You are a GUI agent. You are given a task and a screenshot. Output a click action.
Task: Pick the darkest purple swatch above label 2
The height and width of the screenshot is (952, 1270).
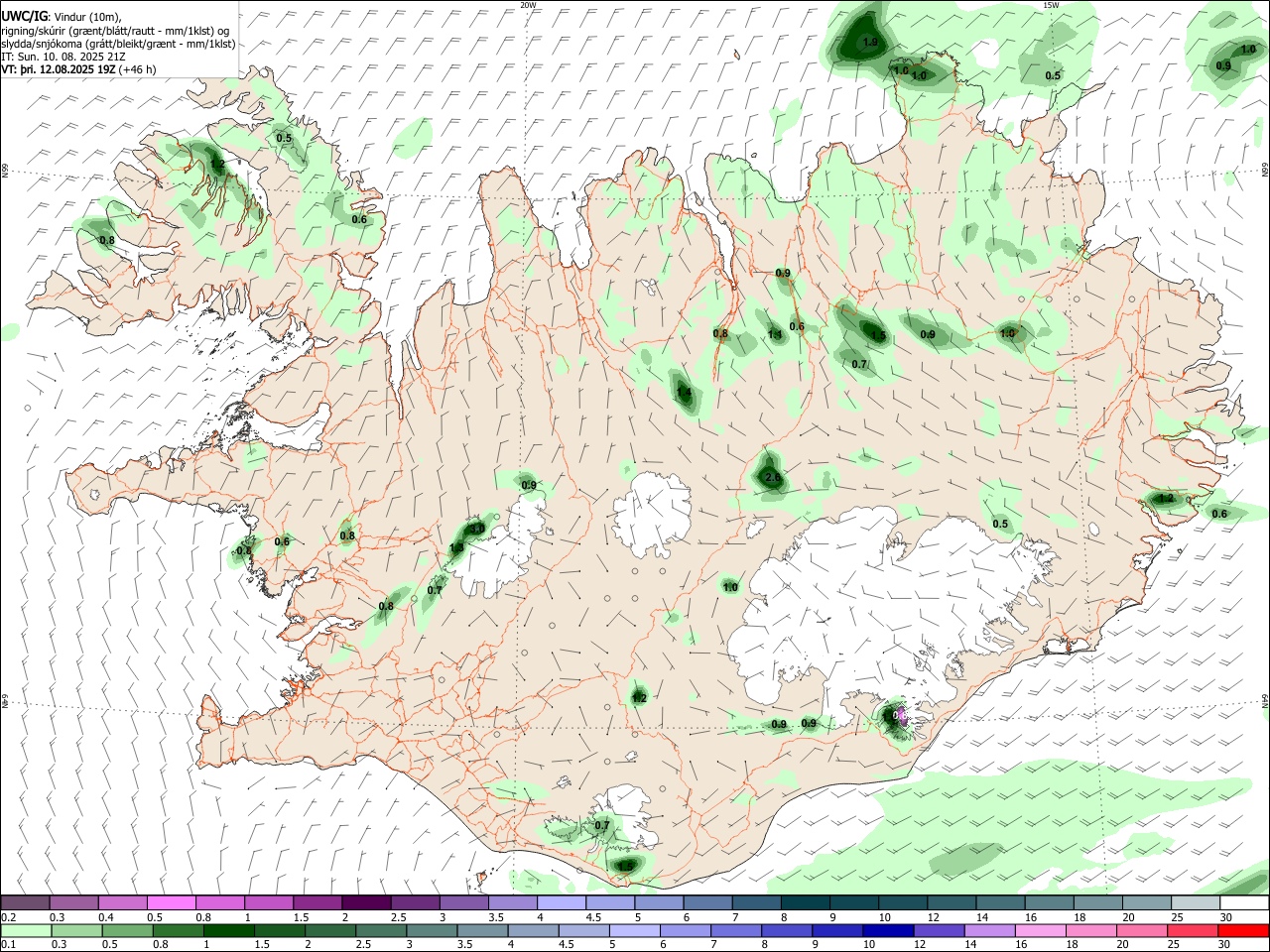[x=366, y=902]
